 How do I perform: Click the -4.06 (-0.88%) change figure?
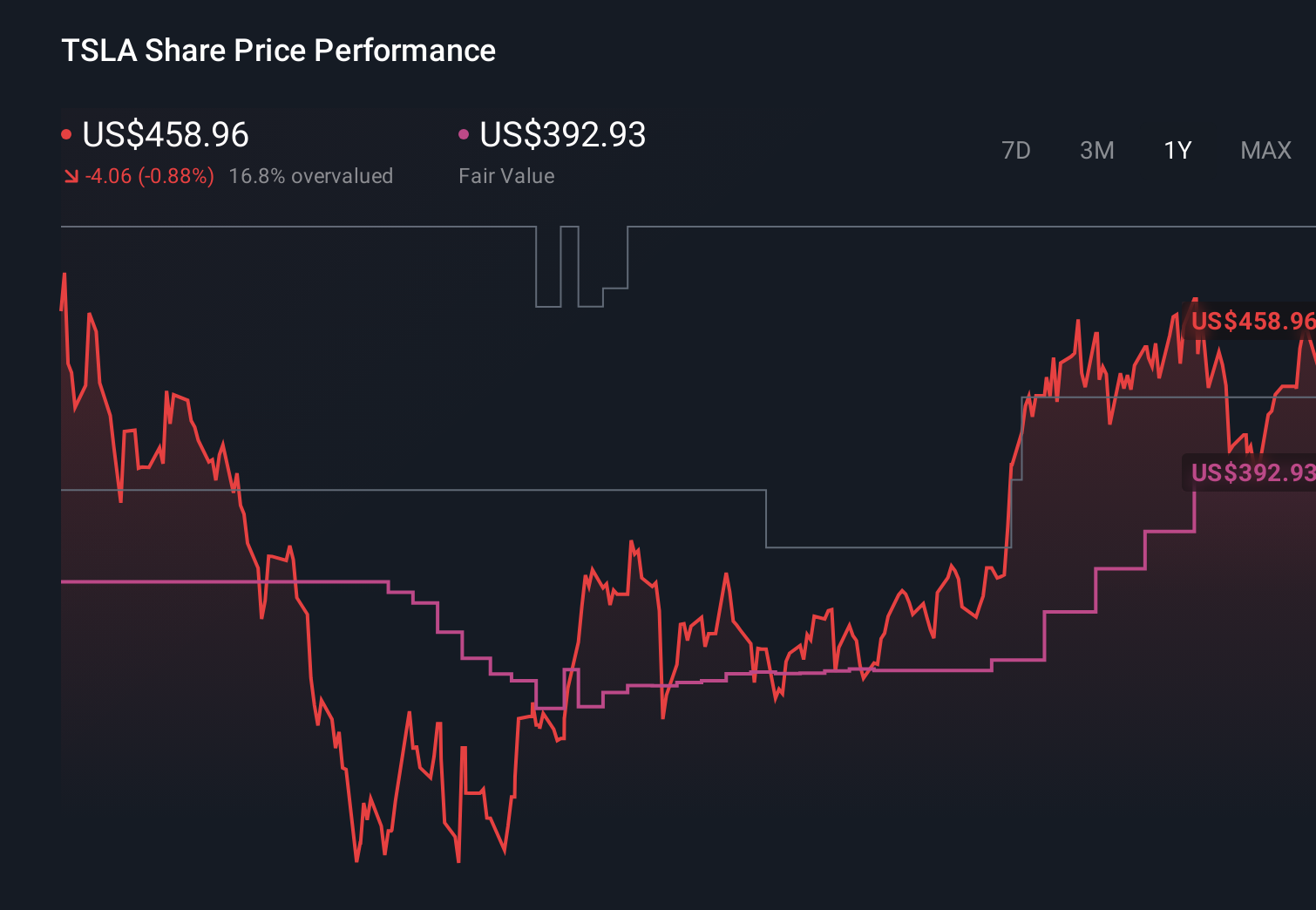click(x=148, y=175)
